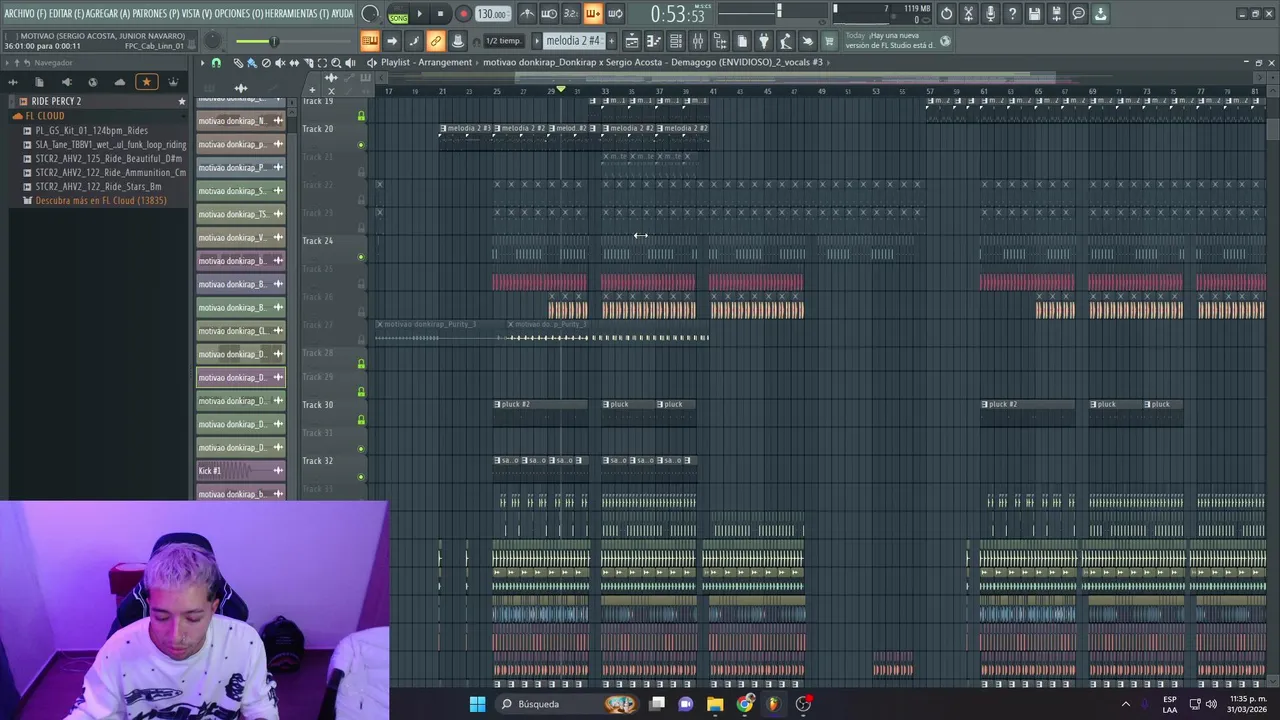Toggle mute on Track 20
The height and width of the screenshot is (720, 1280).
pyautogui.click(x=361, y=145)
